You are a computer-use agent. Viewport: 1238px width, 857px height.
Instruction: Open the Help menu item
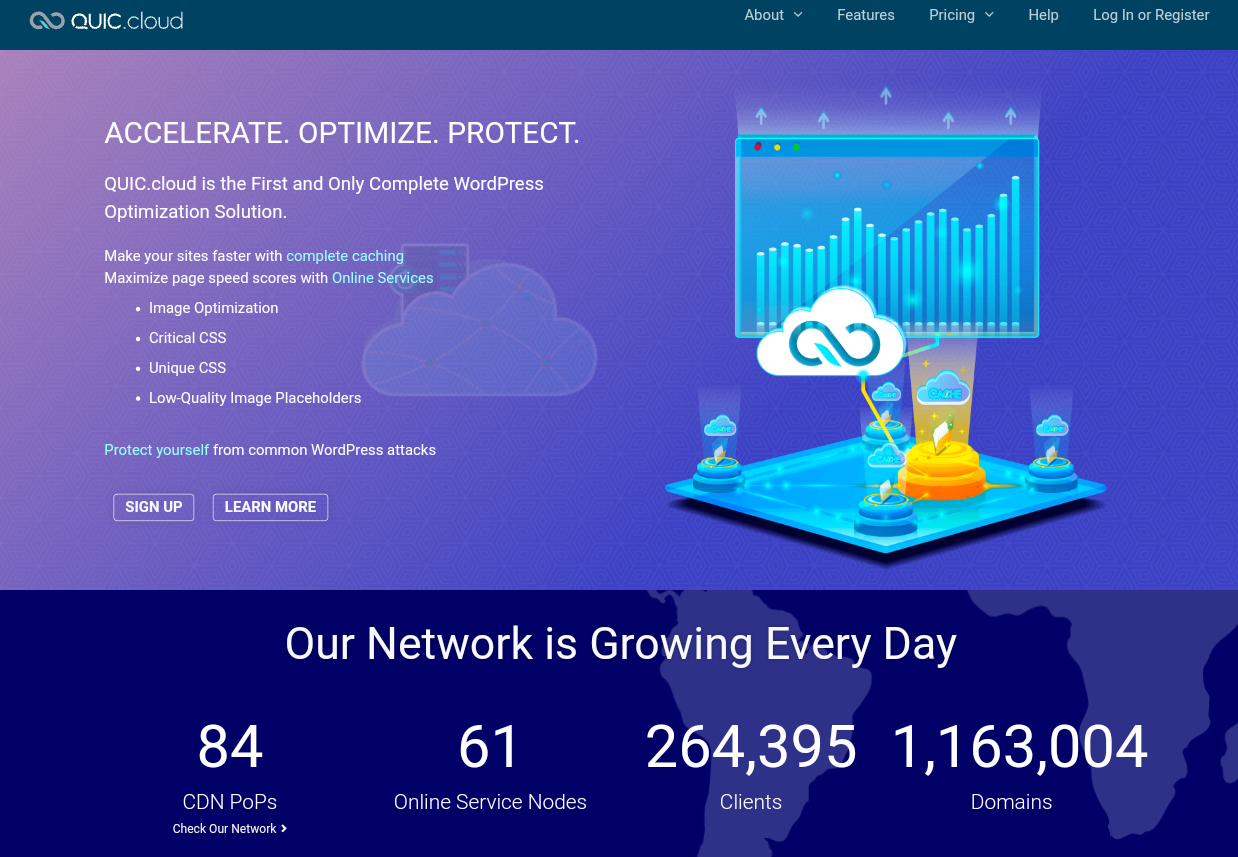click(1043, 15)
